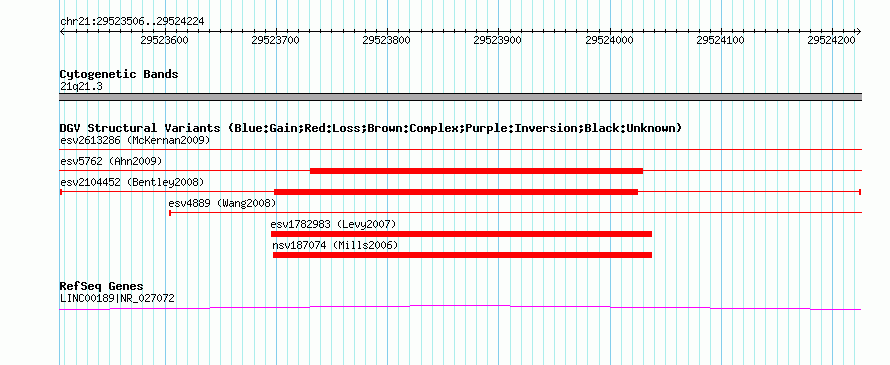
Task: Select the thin esv4889 variant line
Action: pos(515,213)
